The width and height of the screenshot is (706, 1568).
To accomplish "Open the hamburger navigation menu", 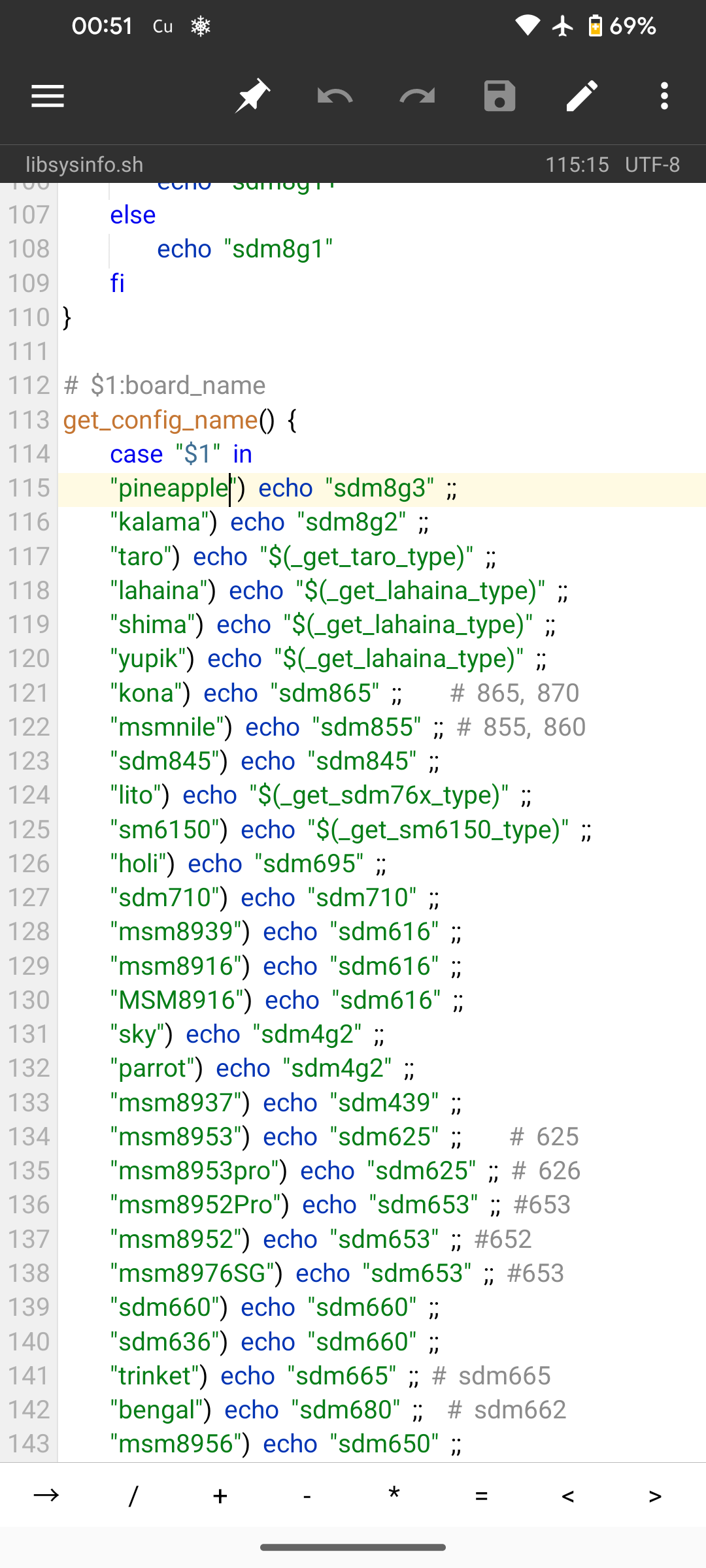I will [x=48, y=97].
